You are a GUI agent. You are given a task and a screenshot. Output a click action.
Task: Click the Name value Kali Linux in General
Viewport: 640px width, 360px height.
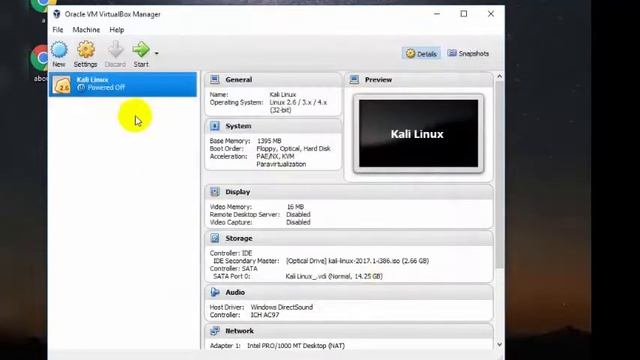coord(283,95)
